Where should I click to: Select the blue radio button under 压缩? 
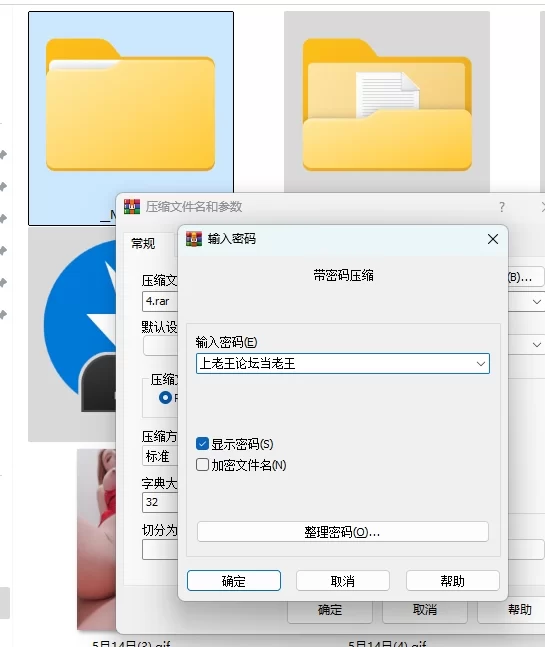coord(165,397)
